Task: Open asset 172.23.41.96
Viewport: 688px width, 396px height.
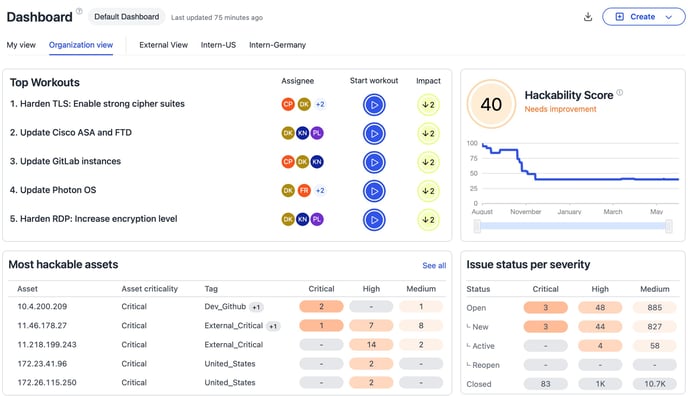Action: (x=42, y=364)
